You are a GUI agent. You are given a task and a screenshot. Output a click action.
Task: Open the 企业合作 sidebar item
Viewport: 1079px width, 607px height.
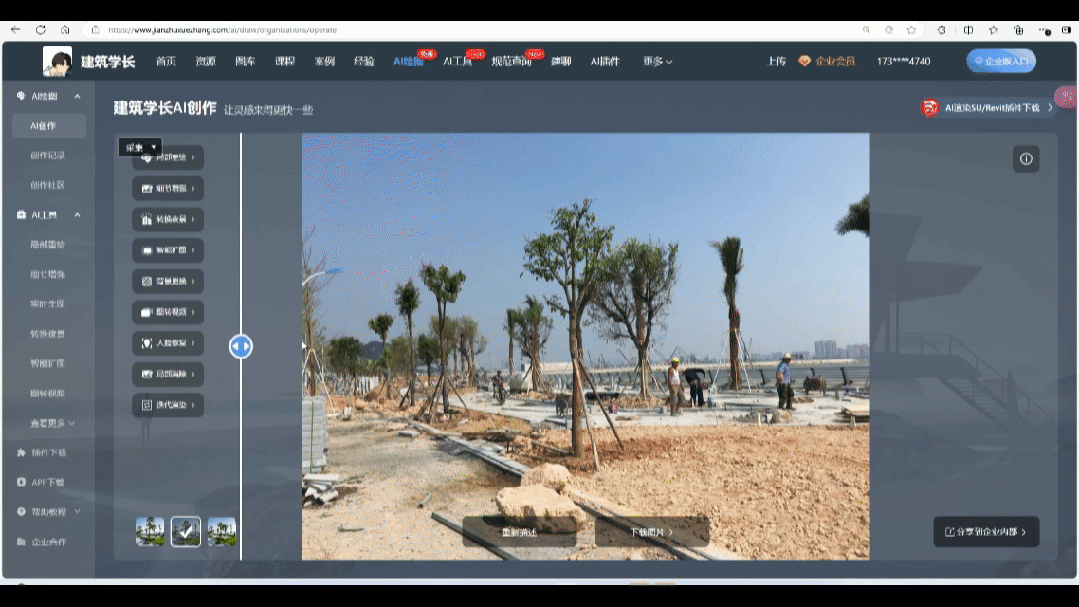click(x=42, y=542)
